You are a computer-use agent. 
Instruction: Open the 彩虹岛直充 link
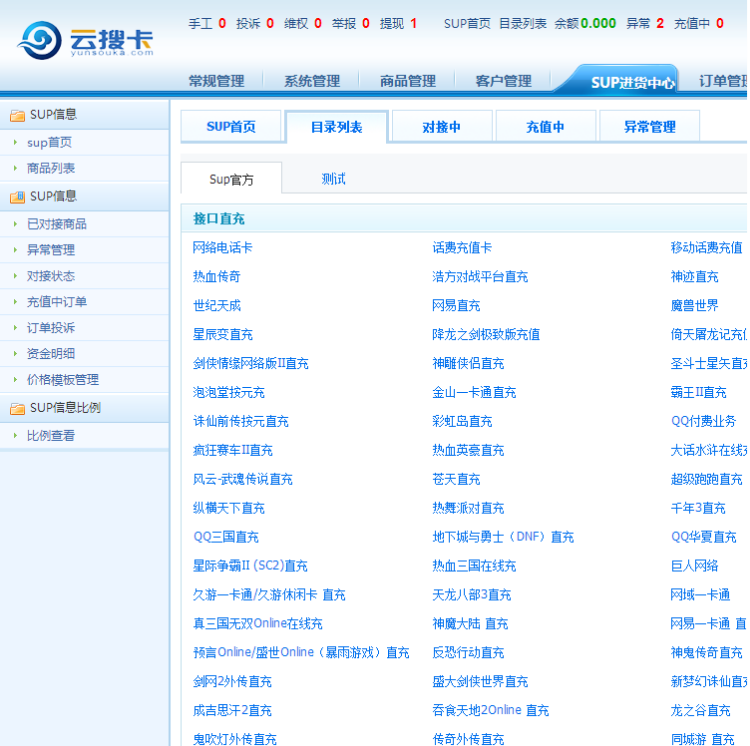point(462,421)
